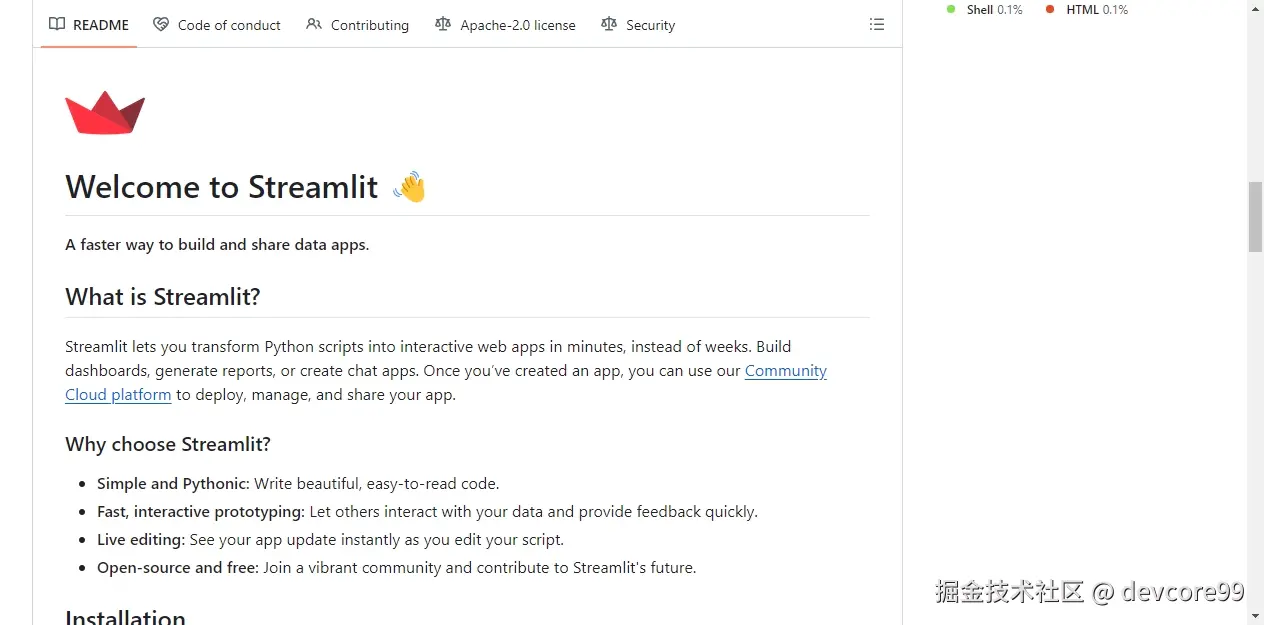Open the README tab
The image size is (1264, 625).
point(89,25)
